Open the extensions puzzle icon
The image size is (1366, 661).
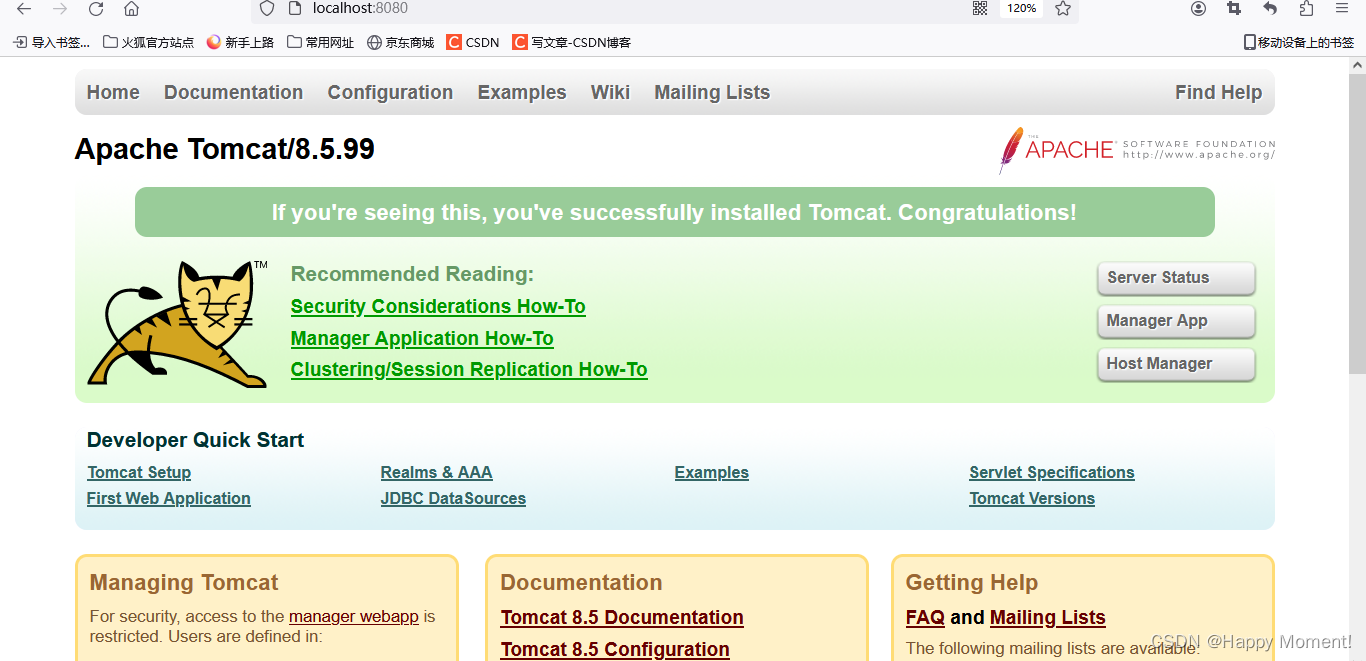(1306, 8)
